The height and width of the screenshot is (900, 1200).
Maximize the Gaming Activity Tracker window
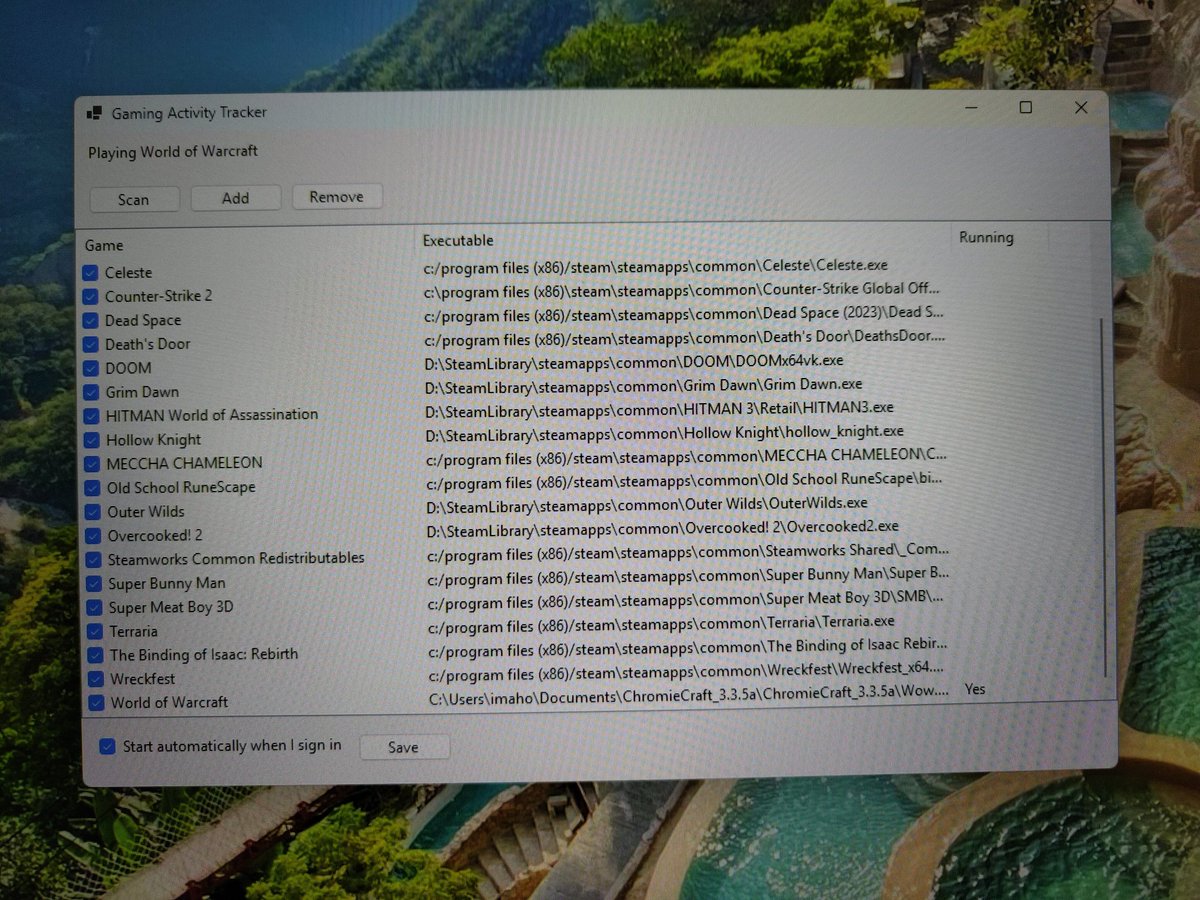pos(1026,108)
